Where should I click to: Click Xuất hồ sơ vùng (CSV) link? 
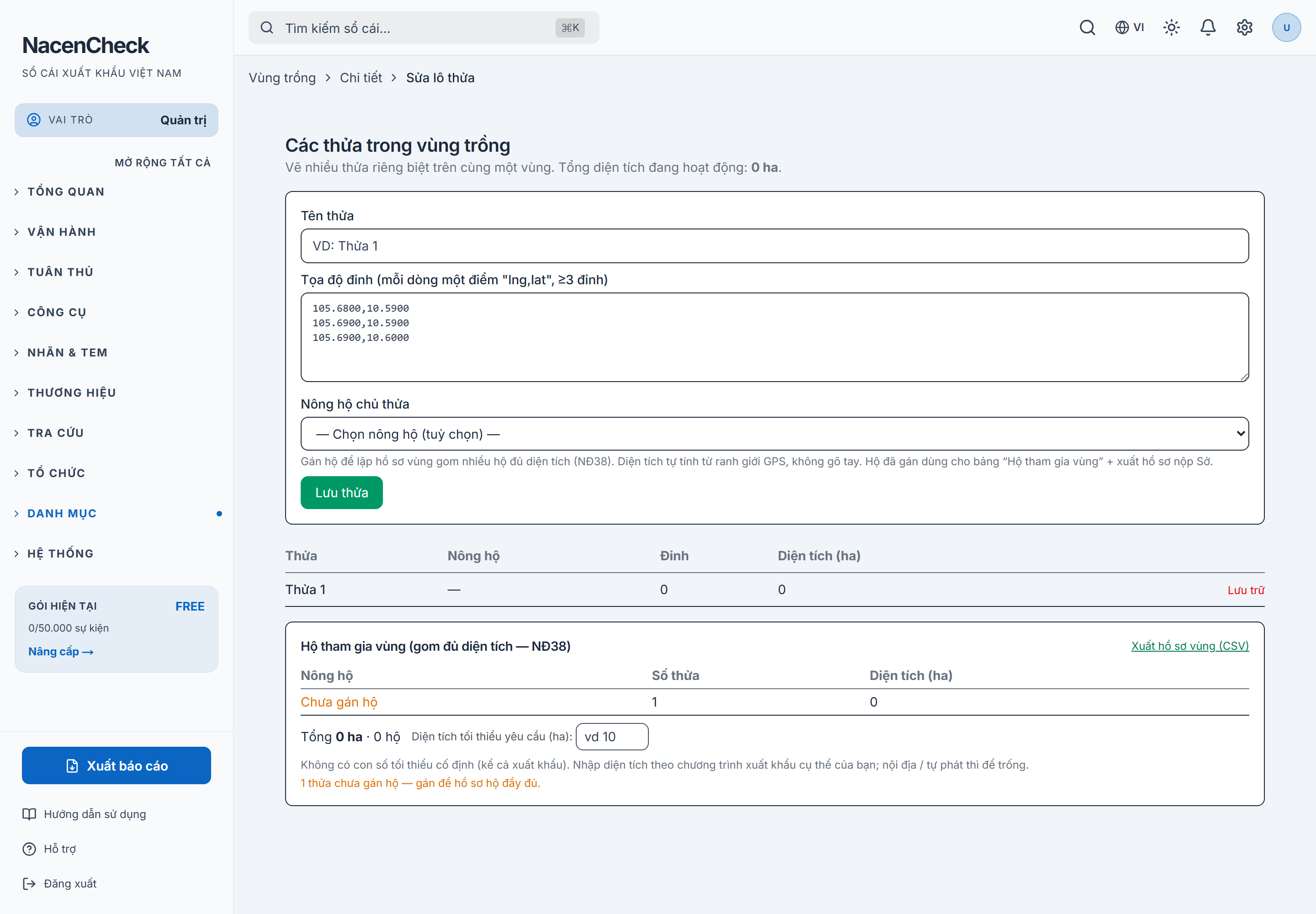[1190, 645]
